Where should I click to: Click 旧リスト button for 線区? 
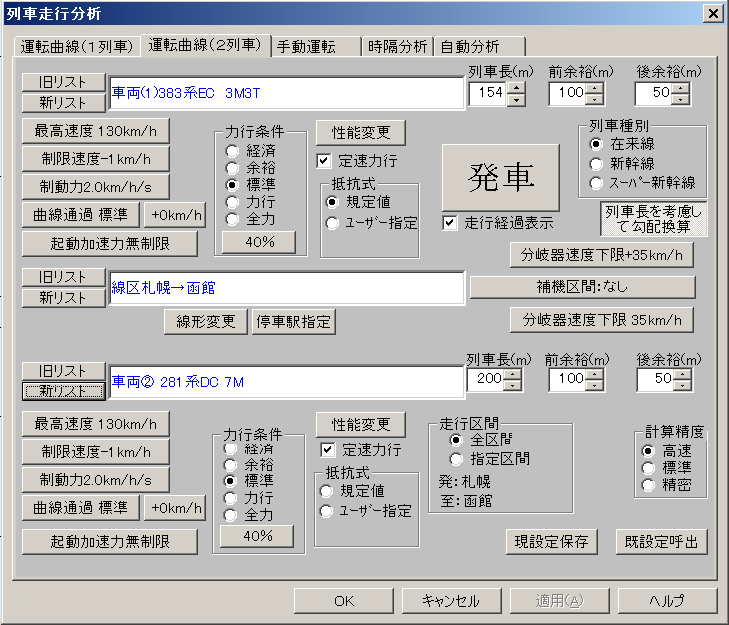coord(64,277)
